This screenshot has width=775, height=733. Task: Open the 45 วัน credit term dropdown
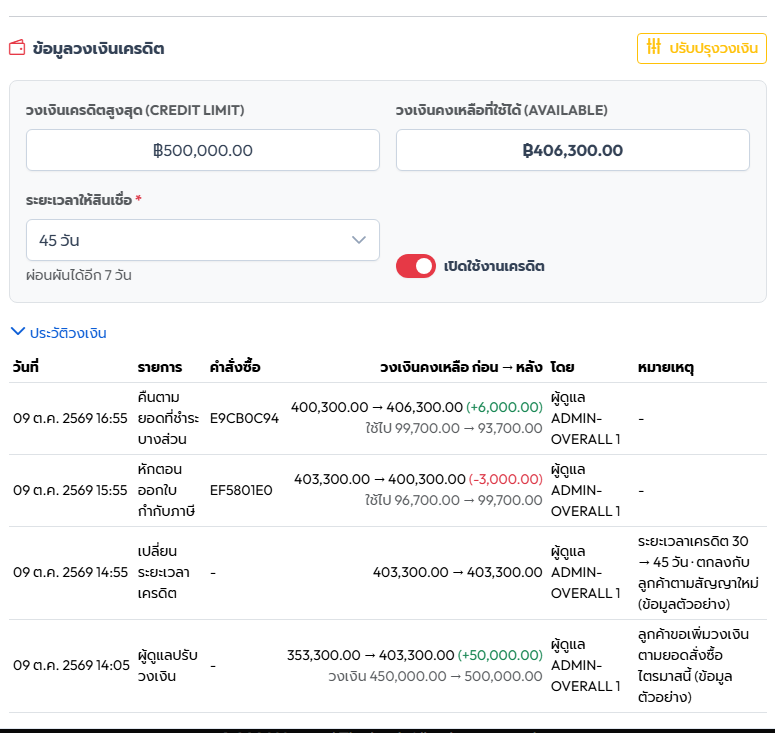click(203, 240)
